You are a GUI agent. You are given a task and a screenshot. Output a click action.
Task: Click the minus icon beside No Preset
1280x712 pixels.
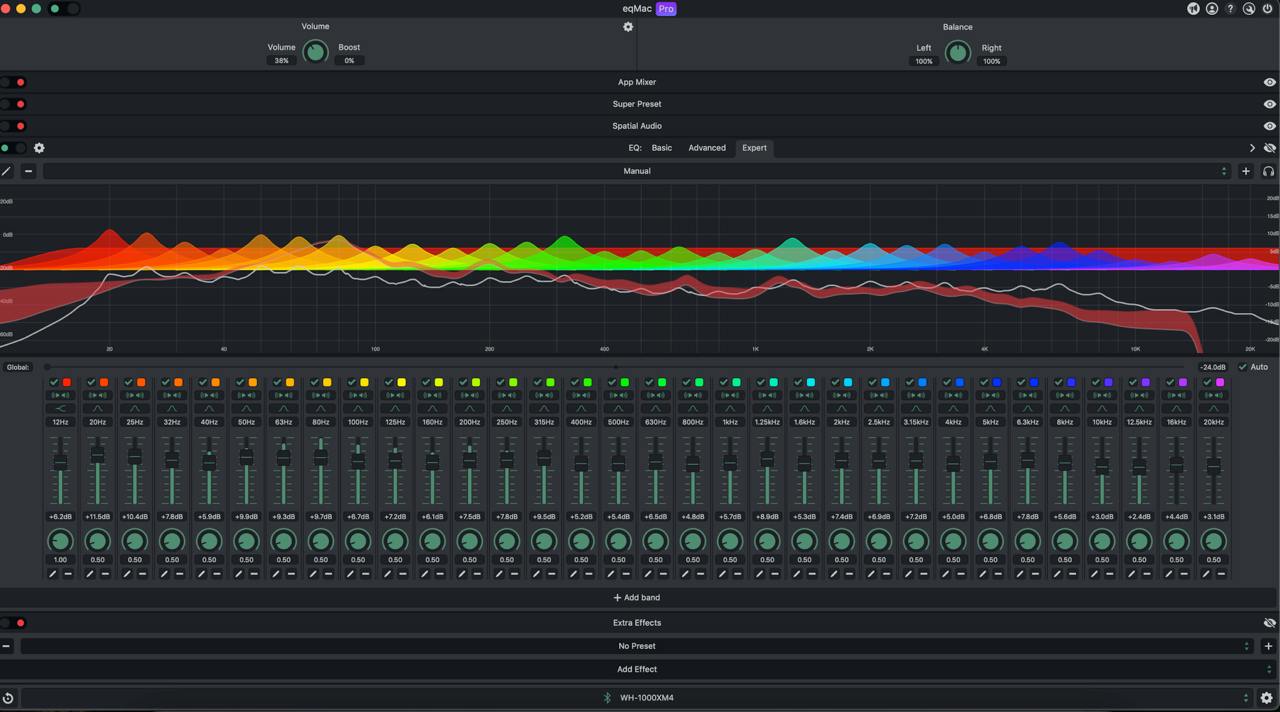pos(7,646)
